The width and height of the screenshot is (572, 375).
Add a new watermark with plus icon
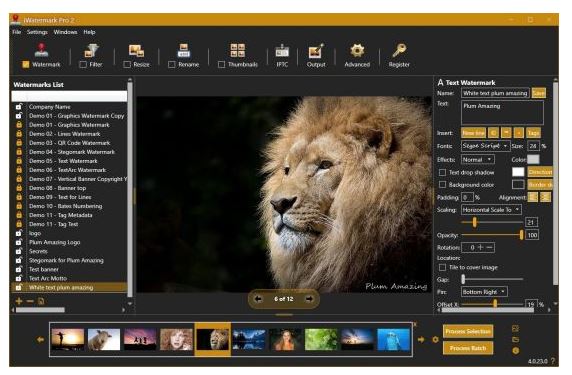click(19, 301)
